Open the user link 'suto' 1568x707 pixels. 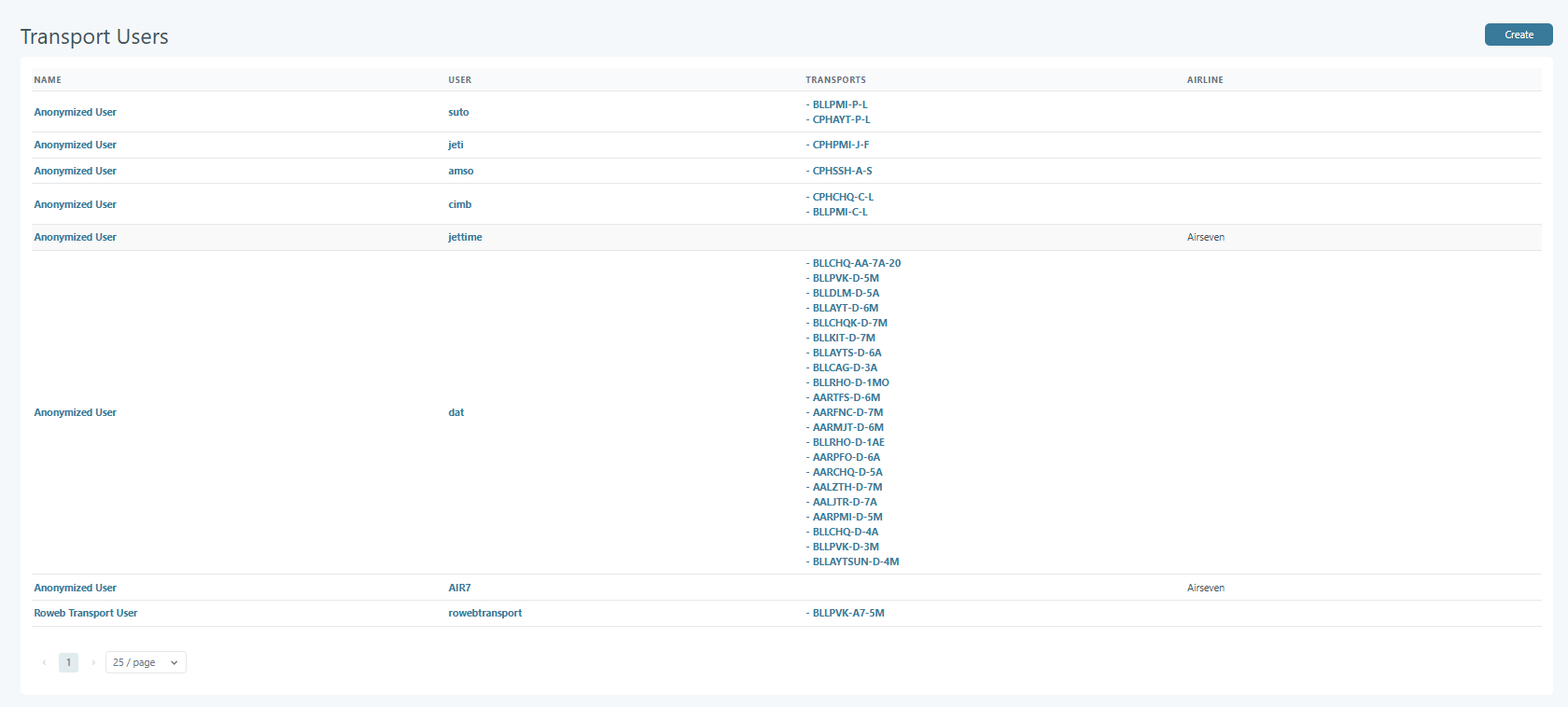[x=458, y=112]
